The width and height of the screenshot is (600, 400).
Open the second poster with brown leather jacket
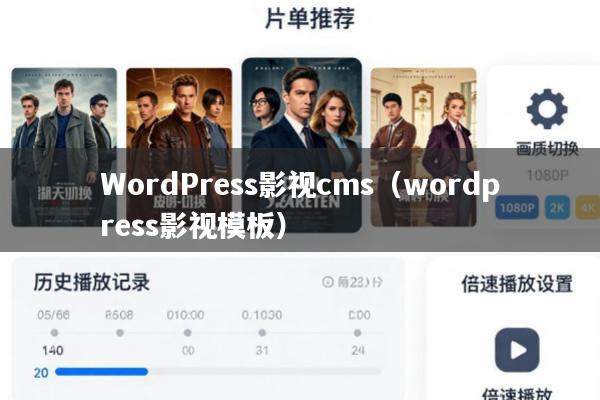click(x=179, y=147)
